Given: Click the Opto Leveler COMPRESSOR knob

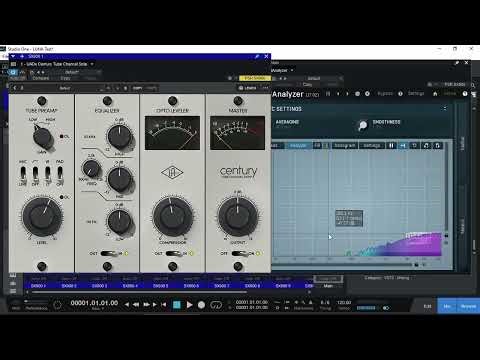Looking at the screenshot, I should pyautogui.click(x=172, y=217).
